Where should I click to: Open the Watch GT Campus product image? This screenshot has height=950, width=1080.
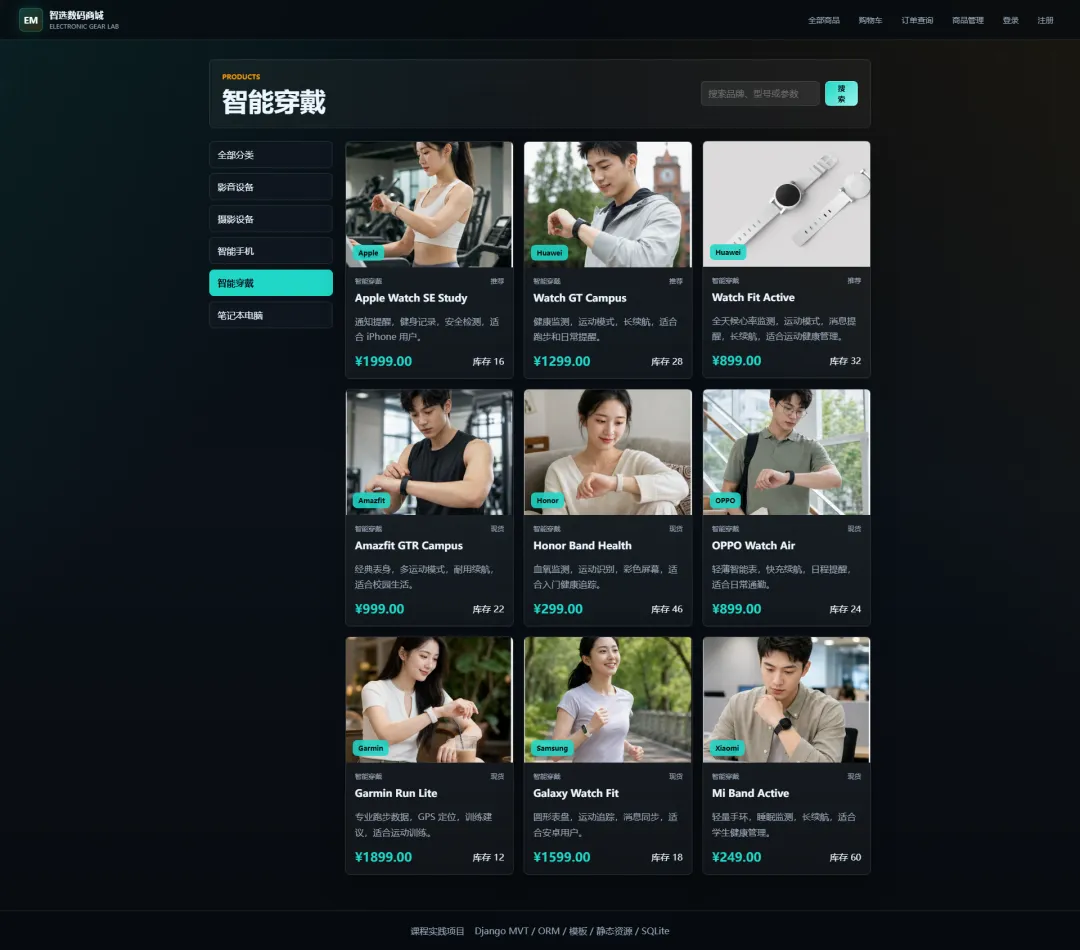pos(608,205)
